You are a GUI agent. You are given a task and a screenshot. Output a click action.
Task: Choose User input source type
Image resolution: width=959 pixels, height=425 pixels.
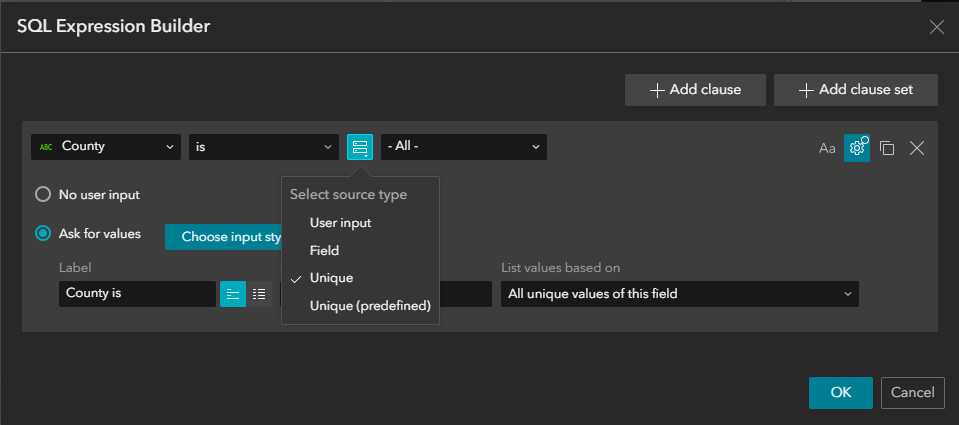[340, 223]
